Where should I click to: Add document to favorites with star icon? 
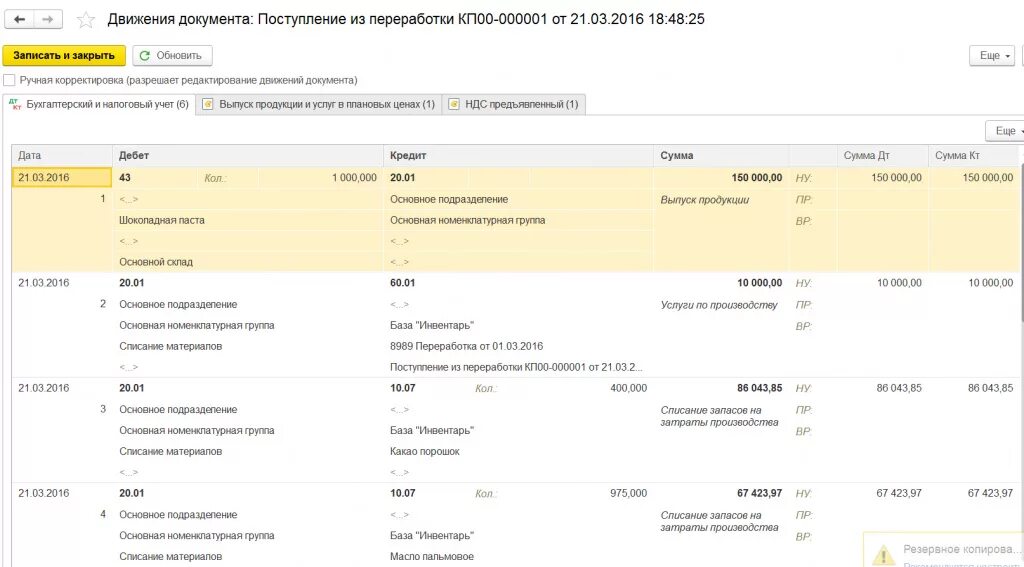(x=87, y=20)
